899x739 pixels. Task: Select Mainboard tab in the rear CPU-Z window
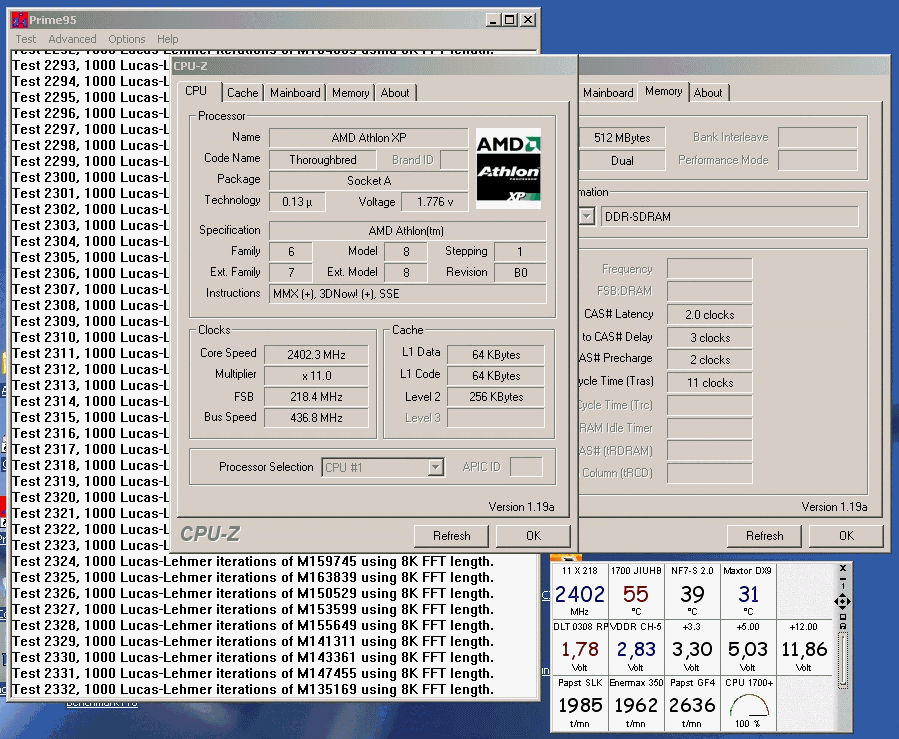(607, 93)
